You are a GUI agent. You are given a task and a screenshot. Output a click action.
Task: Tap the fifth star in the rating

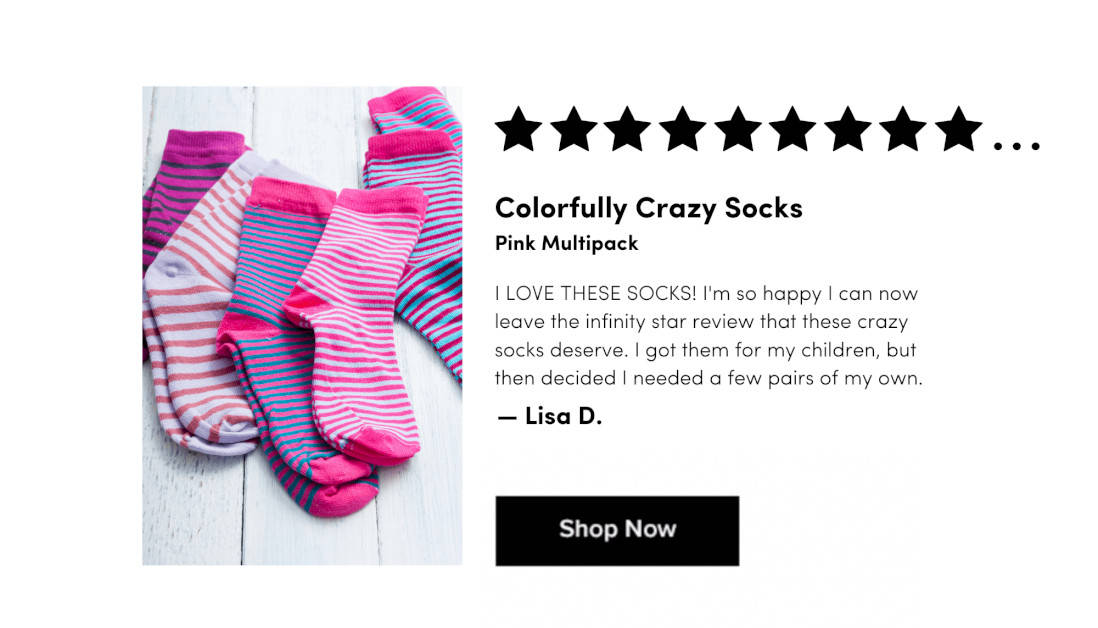(x=739, y=131)
